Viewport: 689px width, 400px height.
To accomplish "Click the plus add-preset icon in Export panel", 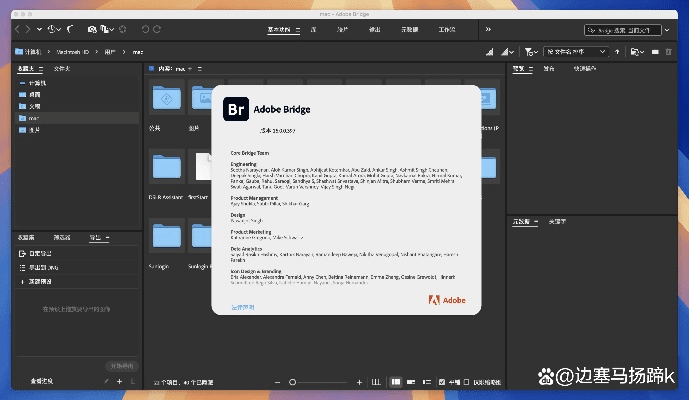I will point(119,382).
